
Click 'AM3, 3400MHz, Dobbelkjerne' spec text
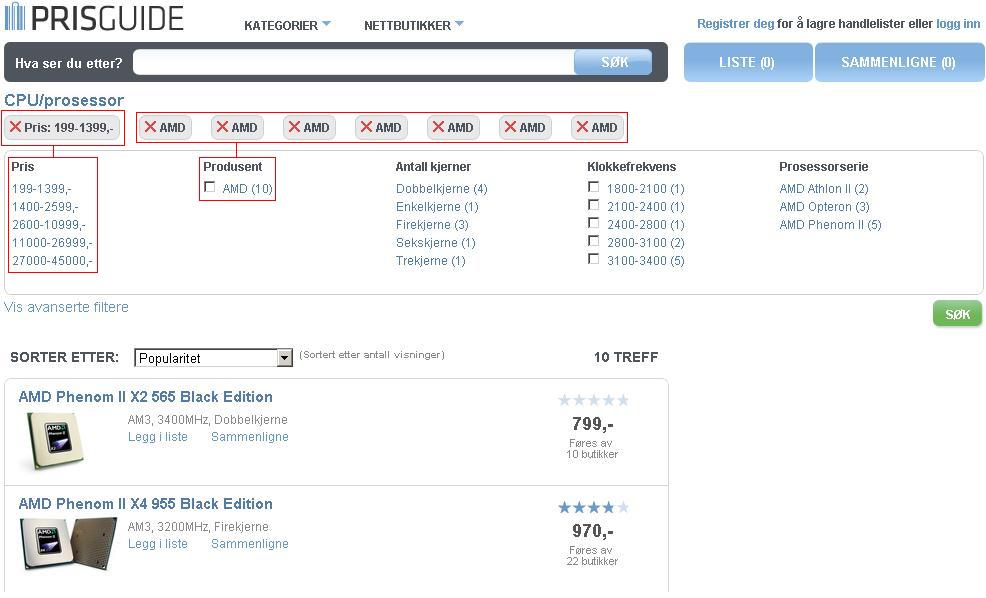(x=208, y=419)
